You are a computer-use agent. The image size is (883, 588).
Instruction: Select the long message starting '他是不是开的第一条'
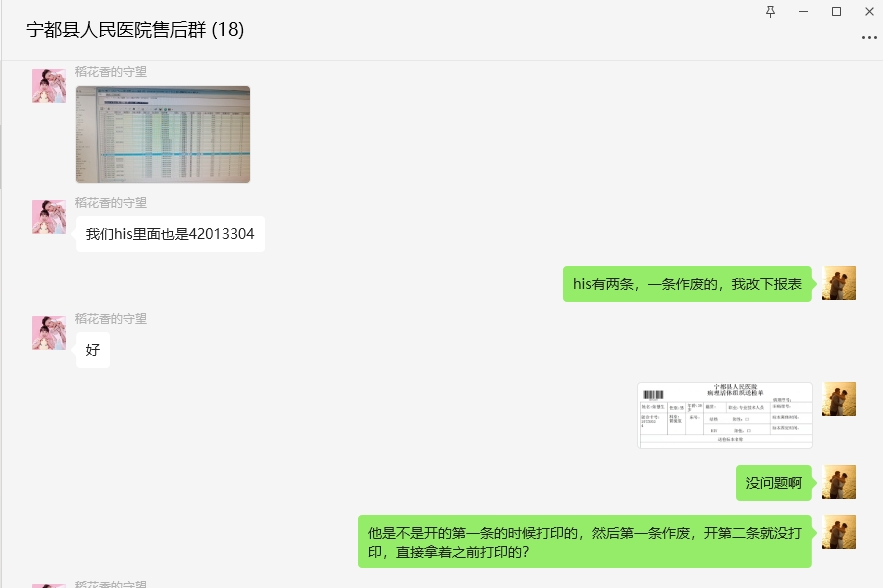pyautogui.click(x=585, y=541)
